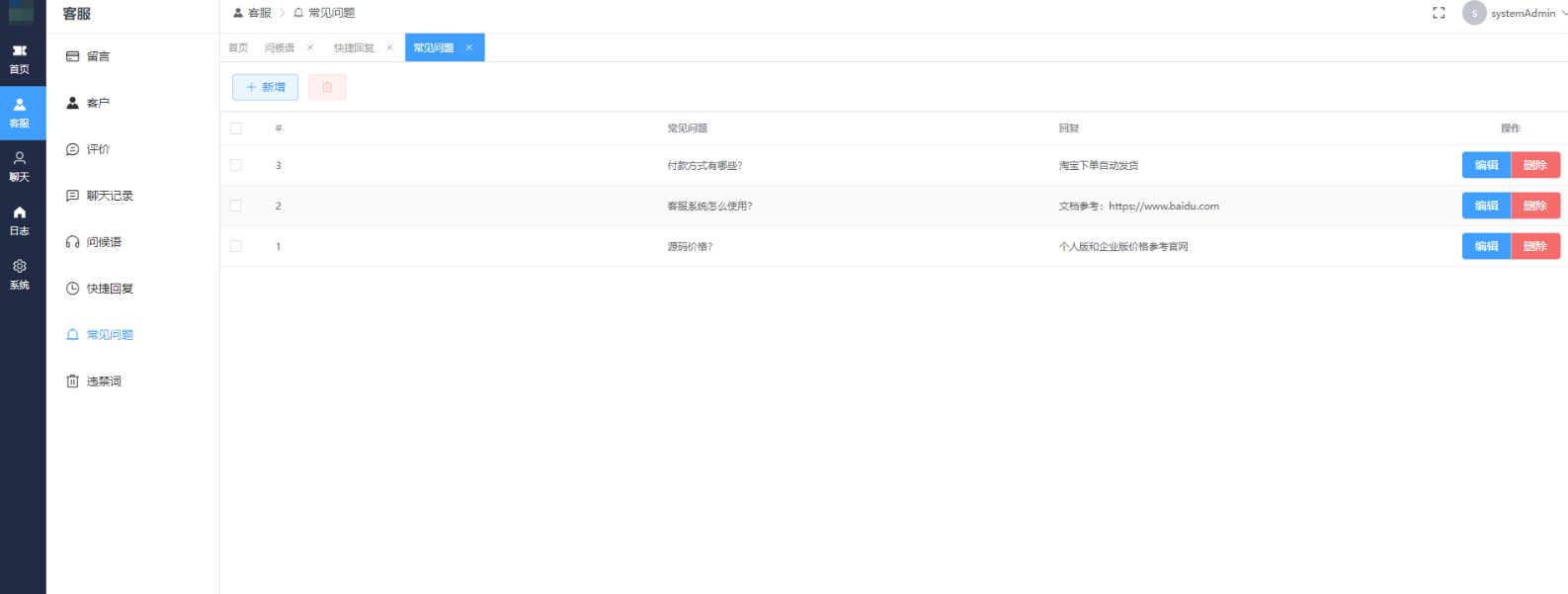Screen dimensions: 1568x594
Task: Click the 常见问题 bell icon in sidebar
Action: tap(72, 335)
